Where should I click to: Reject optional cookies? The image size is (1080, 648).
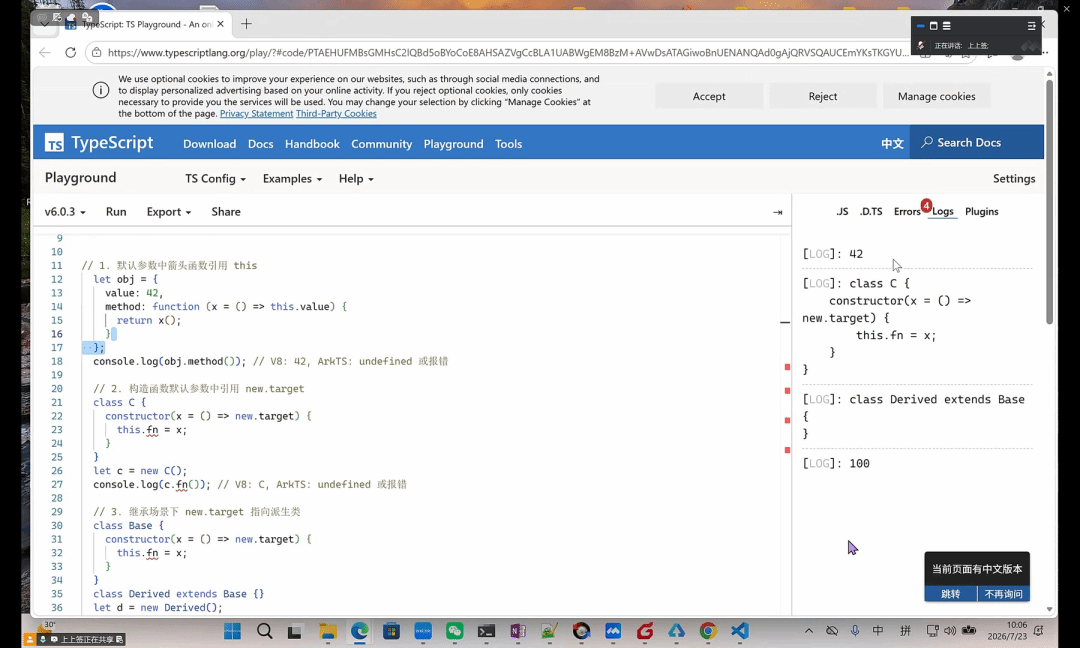coord(822,96)
